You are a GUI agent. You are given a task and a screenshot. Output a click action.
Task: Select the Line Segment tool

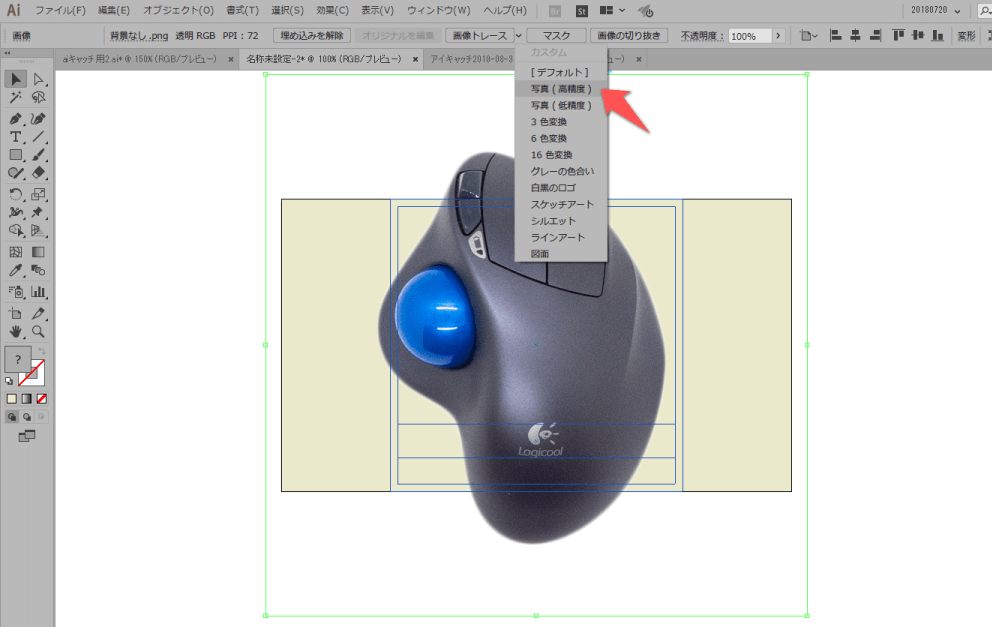pos(39,137)
